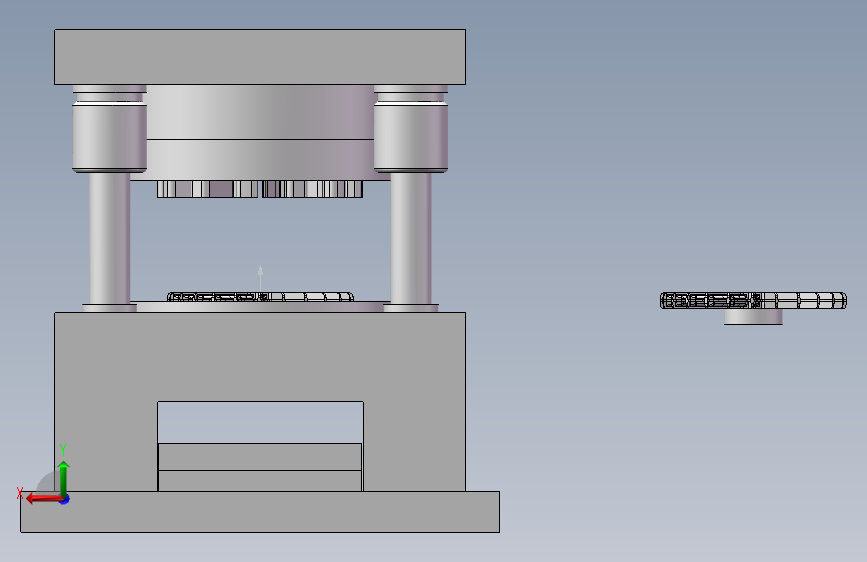Select the small hub below the right part

pos(753,317)
